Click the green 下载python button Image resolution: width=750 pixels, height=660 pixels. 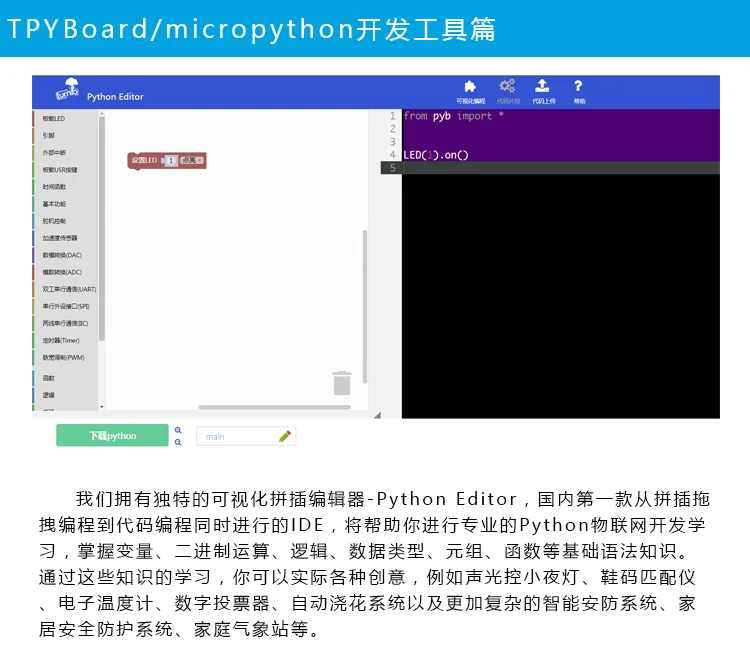[112, 435]
